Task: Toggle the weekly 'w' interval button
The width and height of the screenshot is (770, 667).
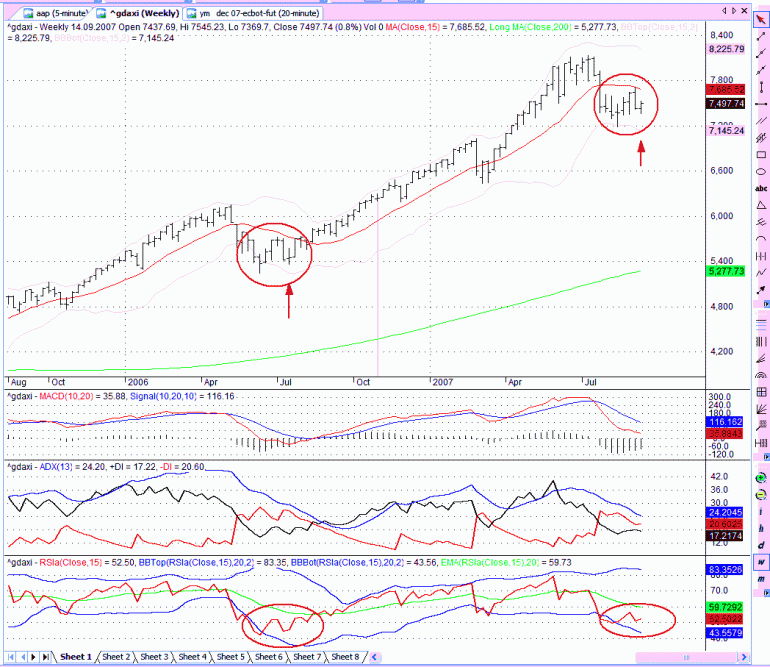Action: coord(761,562)
